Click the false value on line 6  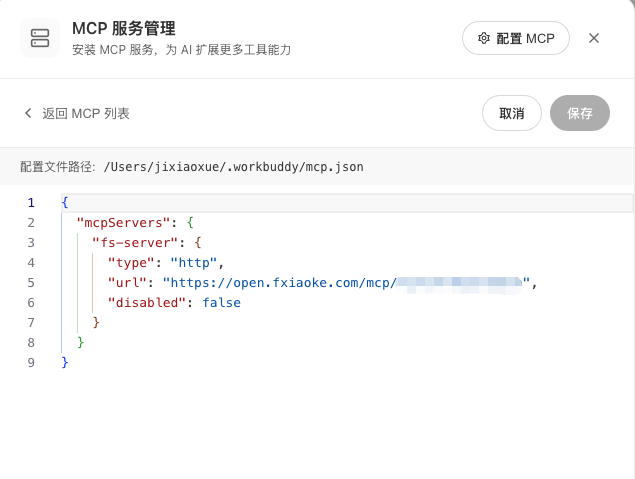(x=222, y=302)
